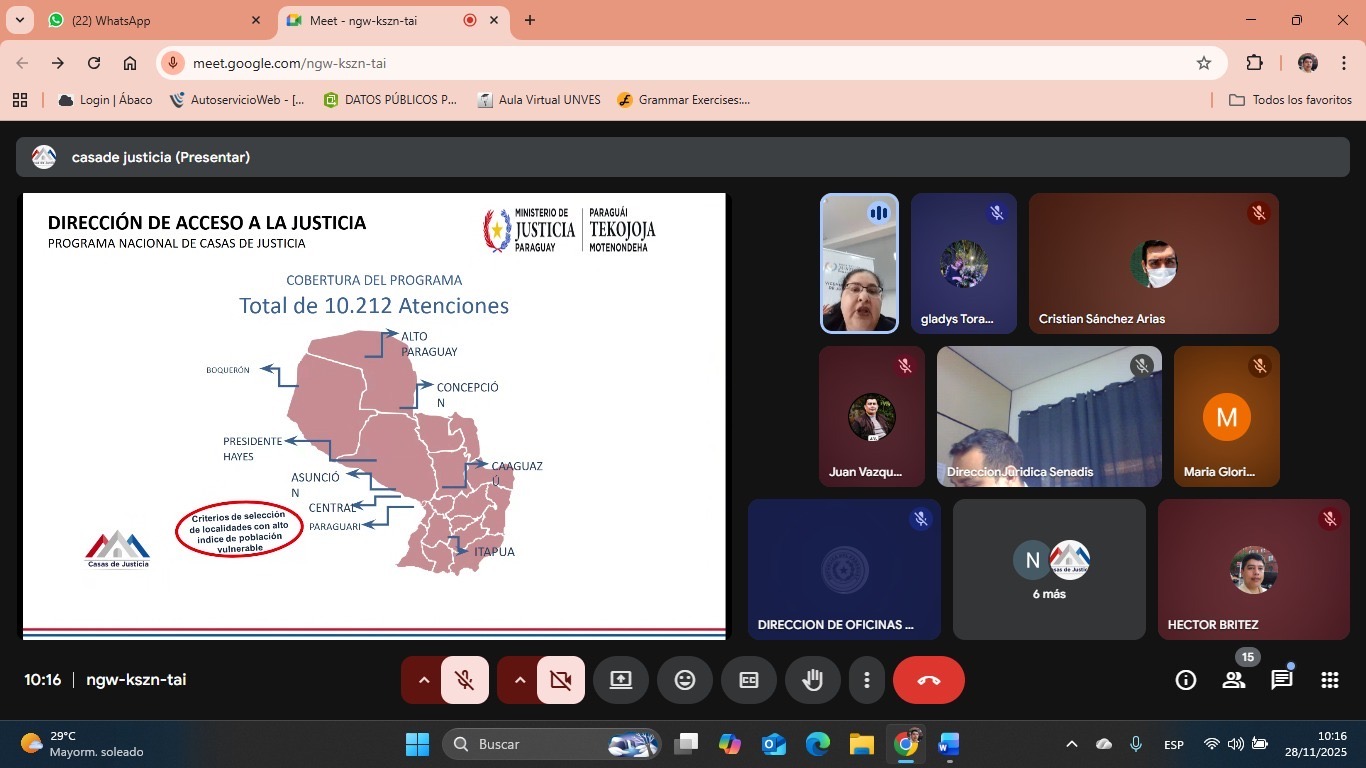This screenshot has width=1366, height=768.
Task: Open the emoji reactions button
Action: coord(684,680)
